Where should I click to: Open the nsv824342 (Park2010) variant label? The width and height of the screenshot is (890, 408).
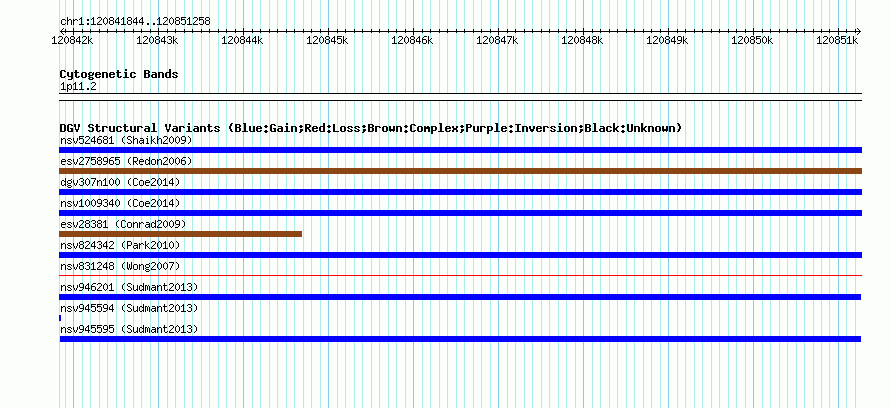coord(120,245)
